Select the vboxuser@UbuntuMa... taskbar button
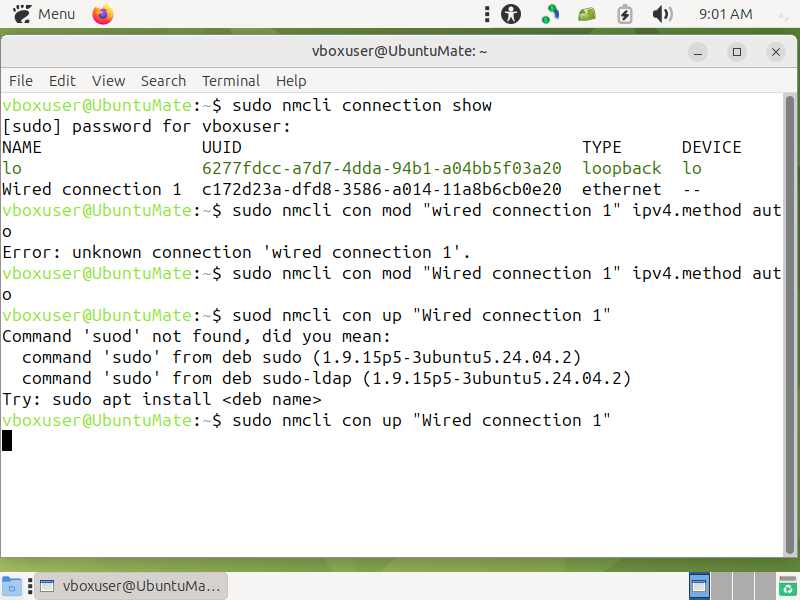This screenshot has height=600, width=800. point(131,586)
